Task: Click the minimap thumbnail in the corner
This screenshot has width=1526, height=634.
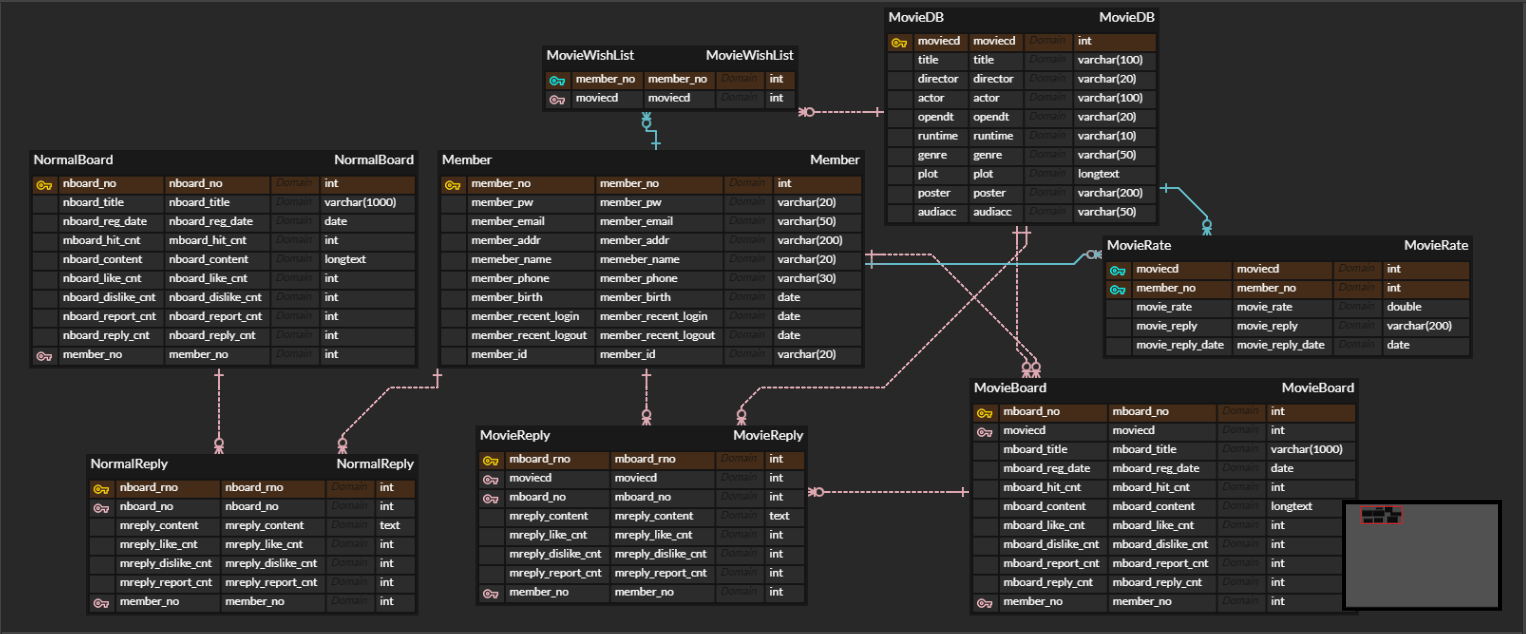Action: 1421,554
